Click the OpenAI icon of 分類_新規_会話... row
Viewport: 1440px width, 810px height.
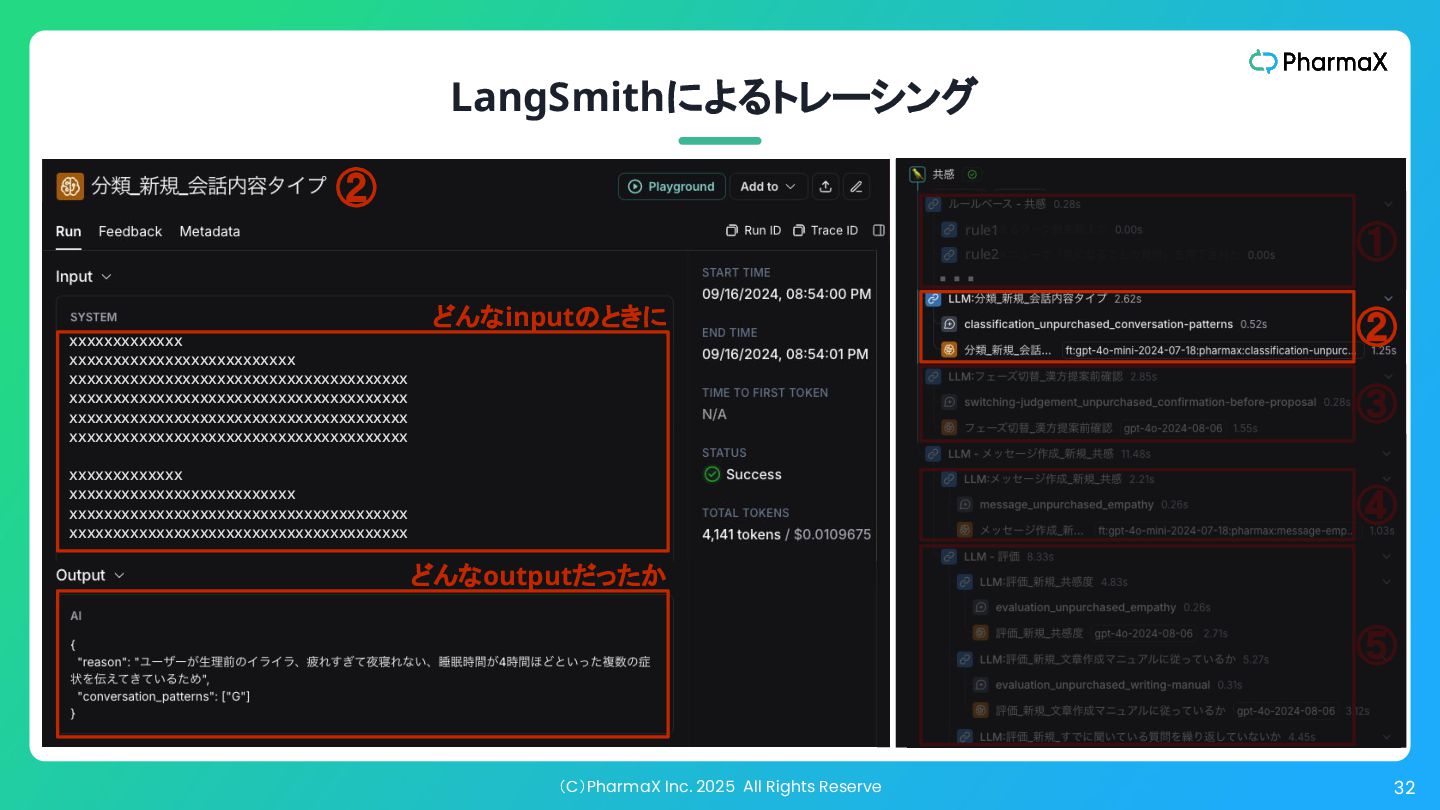coord(950,350)
